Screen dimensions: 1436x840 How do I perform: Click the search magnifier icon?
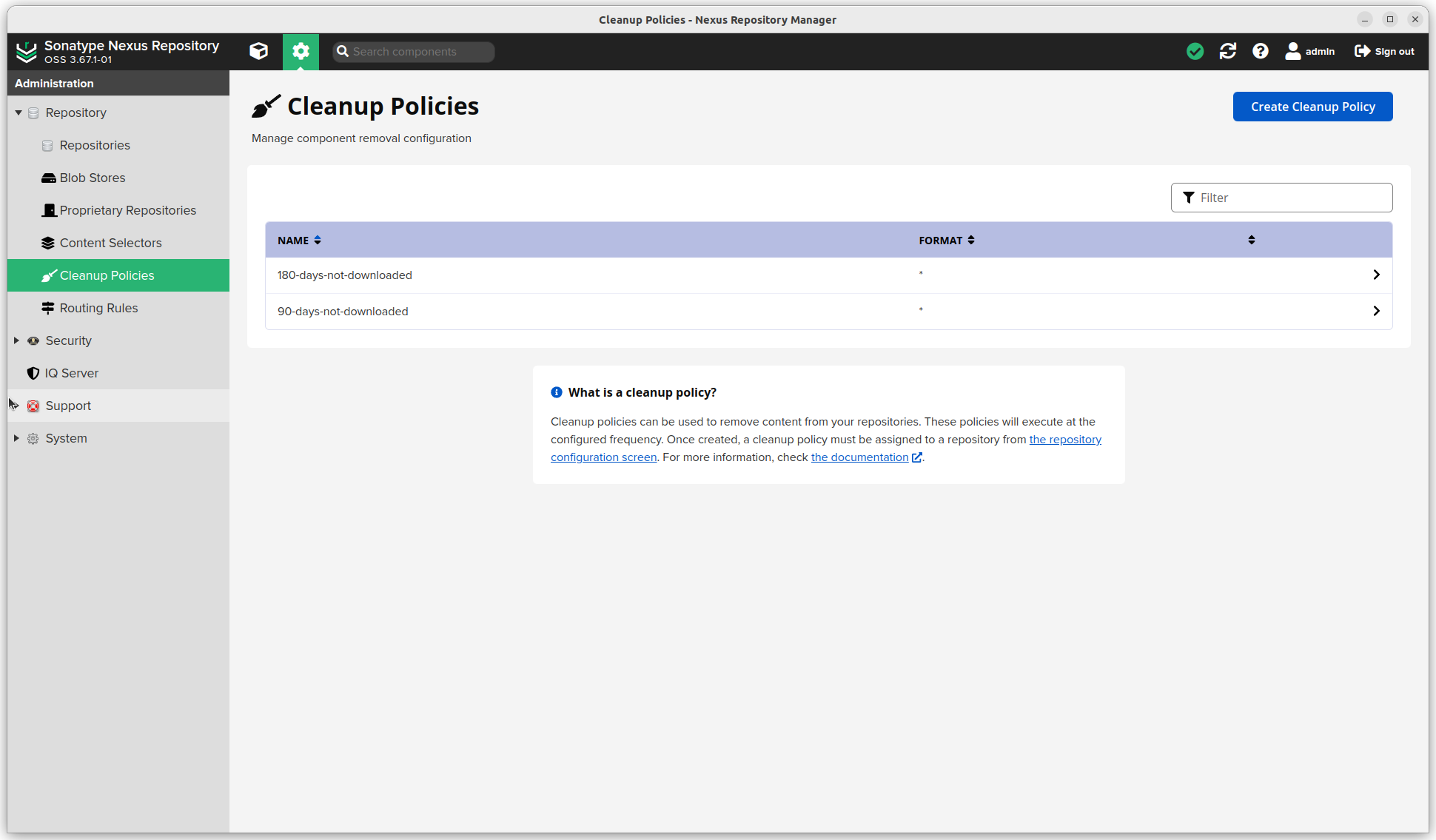tap(343, 51)
